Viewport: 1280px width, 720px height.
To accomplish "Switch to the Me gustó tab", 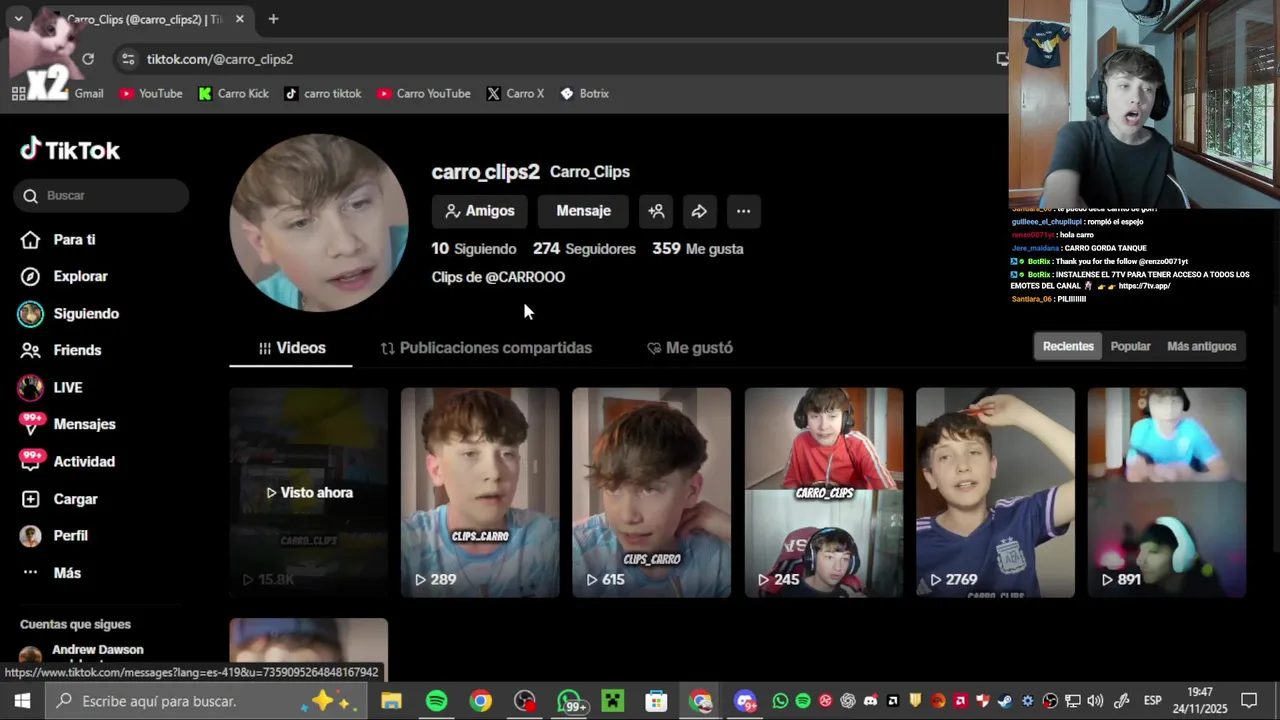I will (x=690, y=348).
